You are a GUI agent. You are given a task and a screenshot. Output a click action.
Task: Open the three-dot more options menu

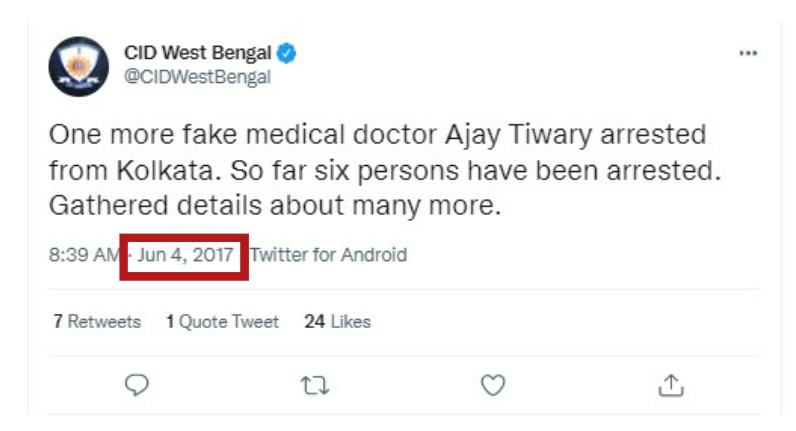[x=747, y=53]
